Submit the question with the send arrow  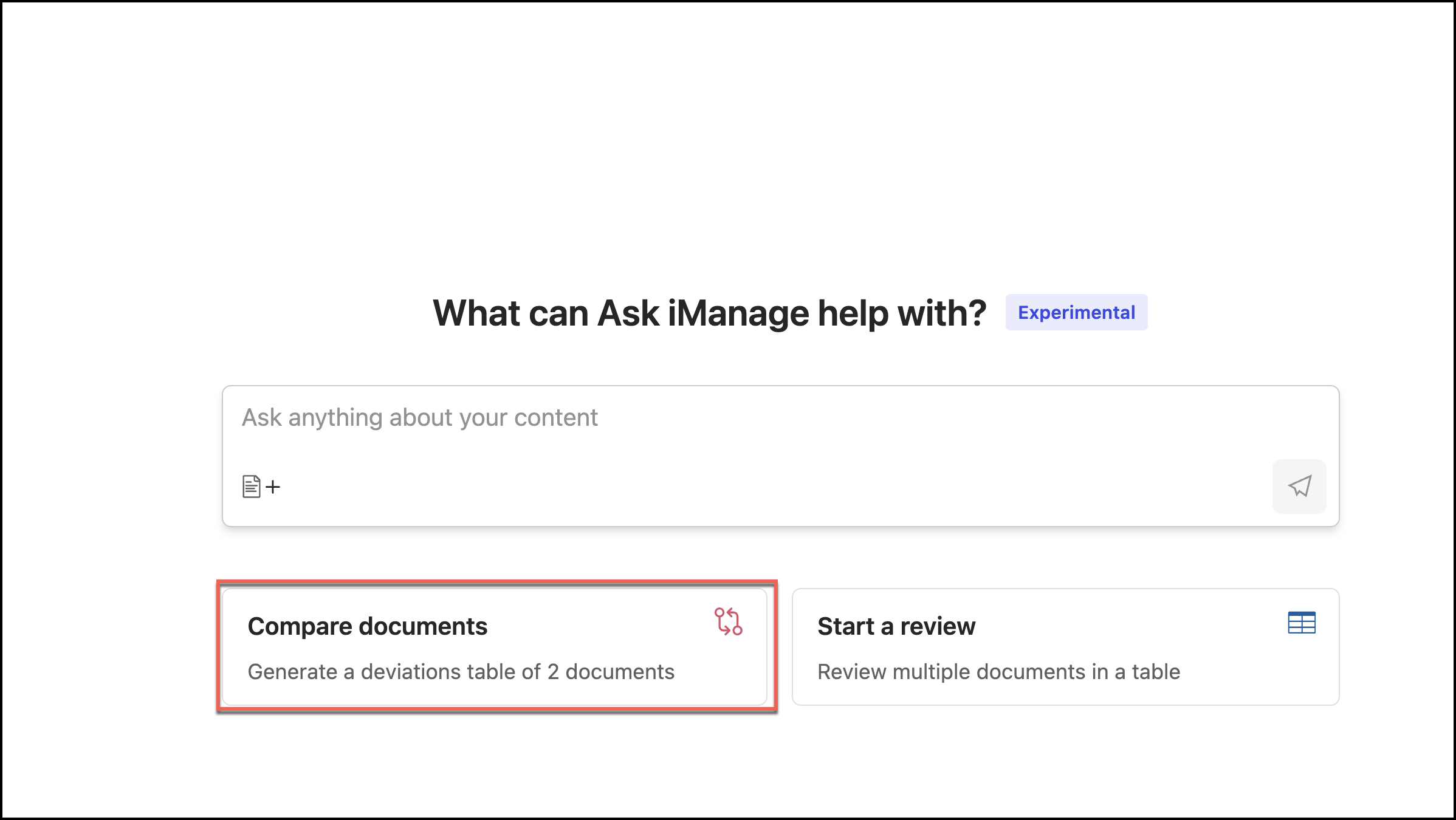pyautogui.click(x=1299, y=486)
